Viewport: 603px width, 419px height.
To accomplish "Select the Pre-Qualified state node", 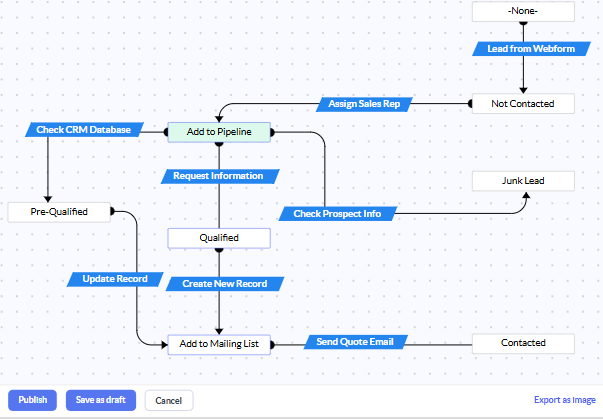I will pos(59,212).
